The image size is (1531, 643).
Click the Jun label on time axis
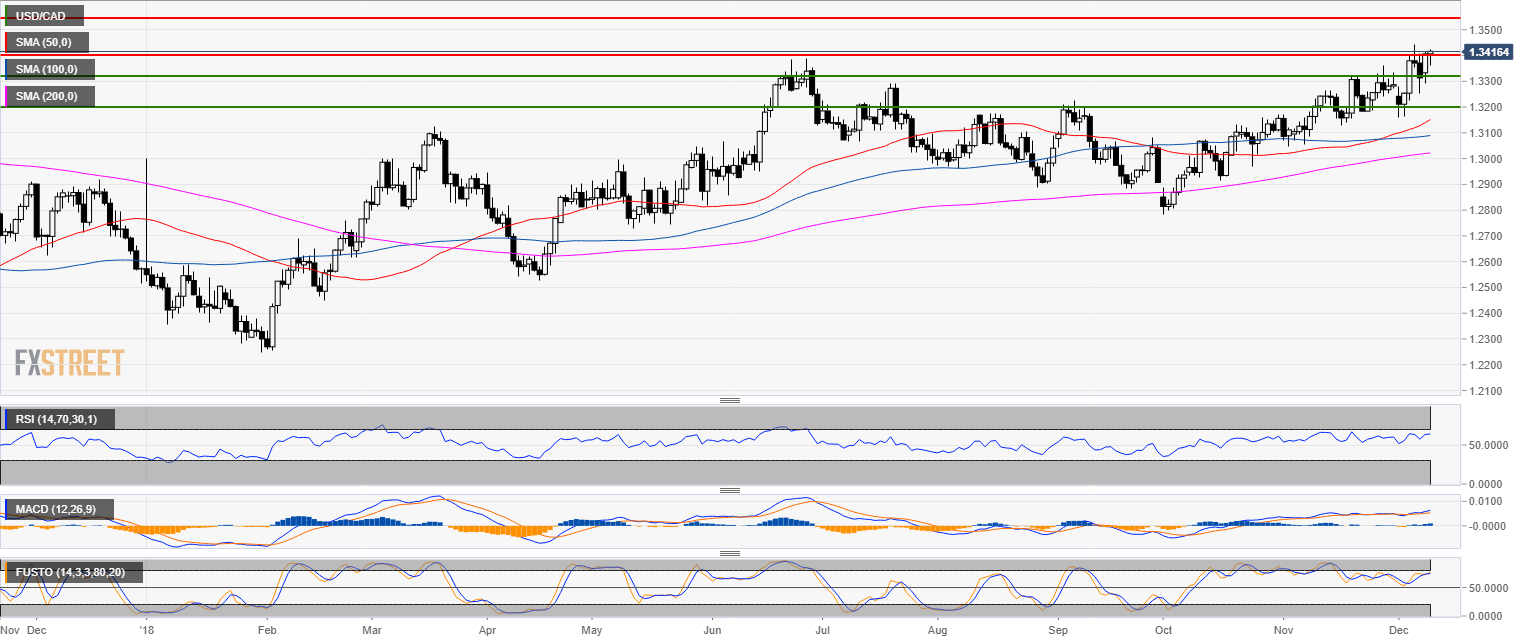click(x=714, y=631)
